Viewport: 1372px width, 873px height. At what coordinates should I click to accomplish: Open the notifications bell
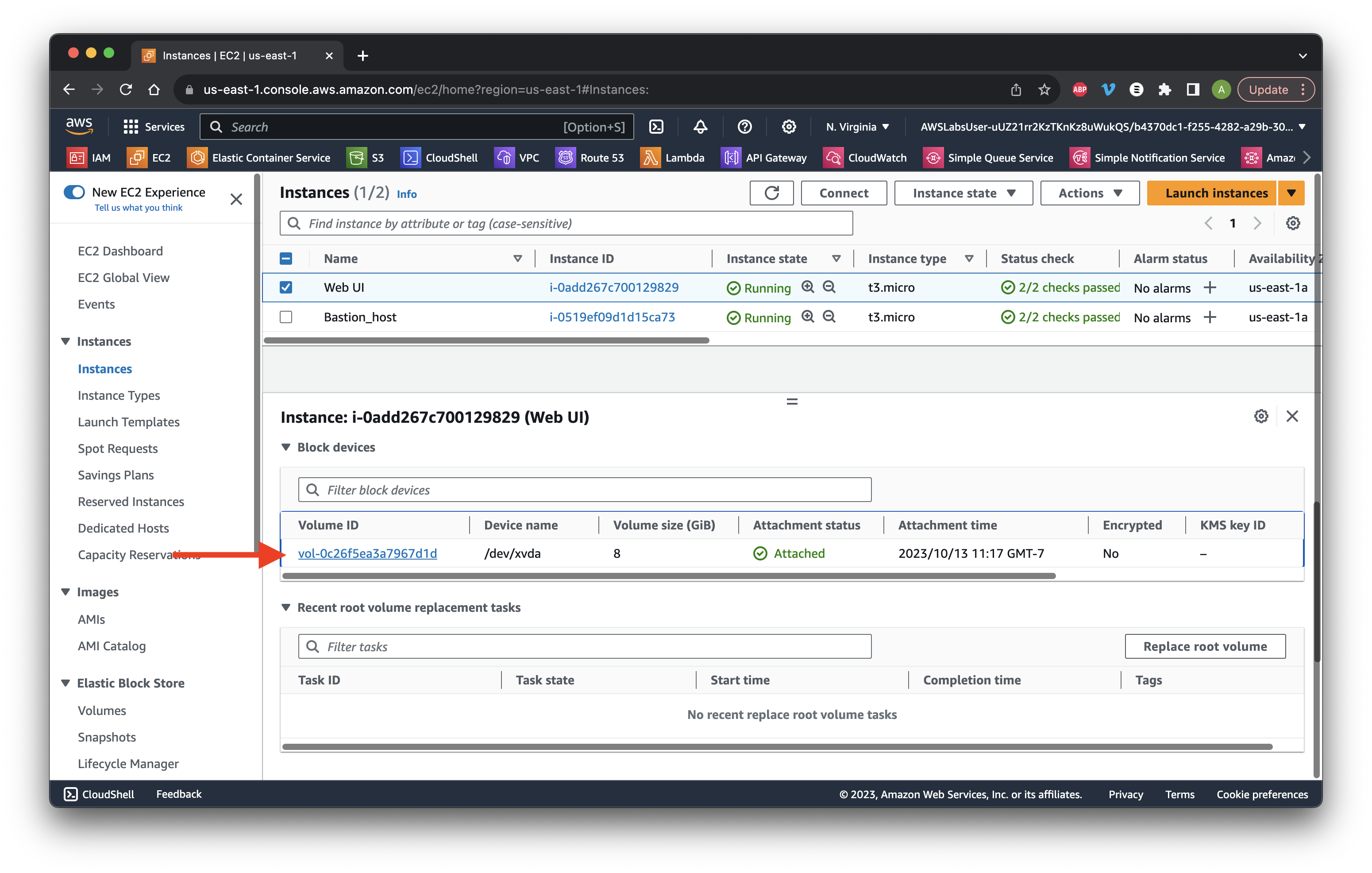[700, 127]
